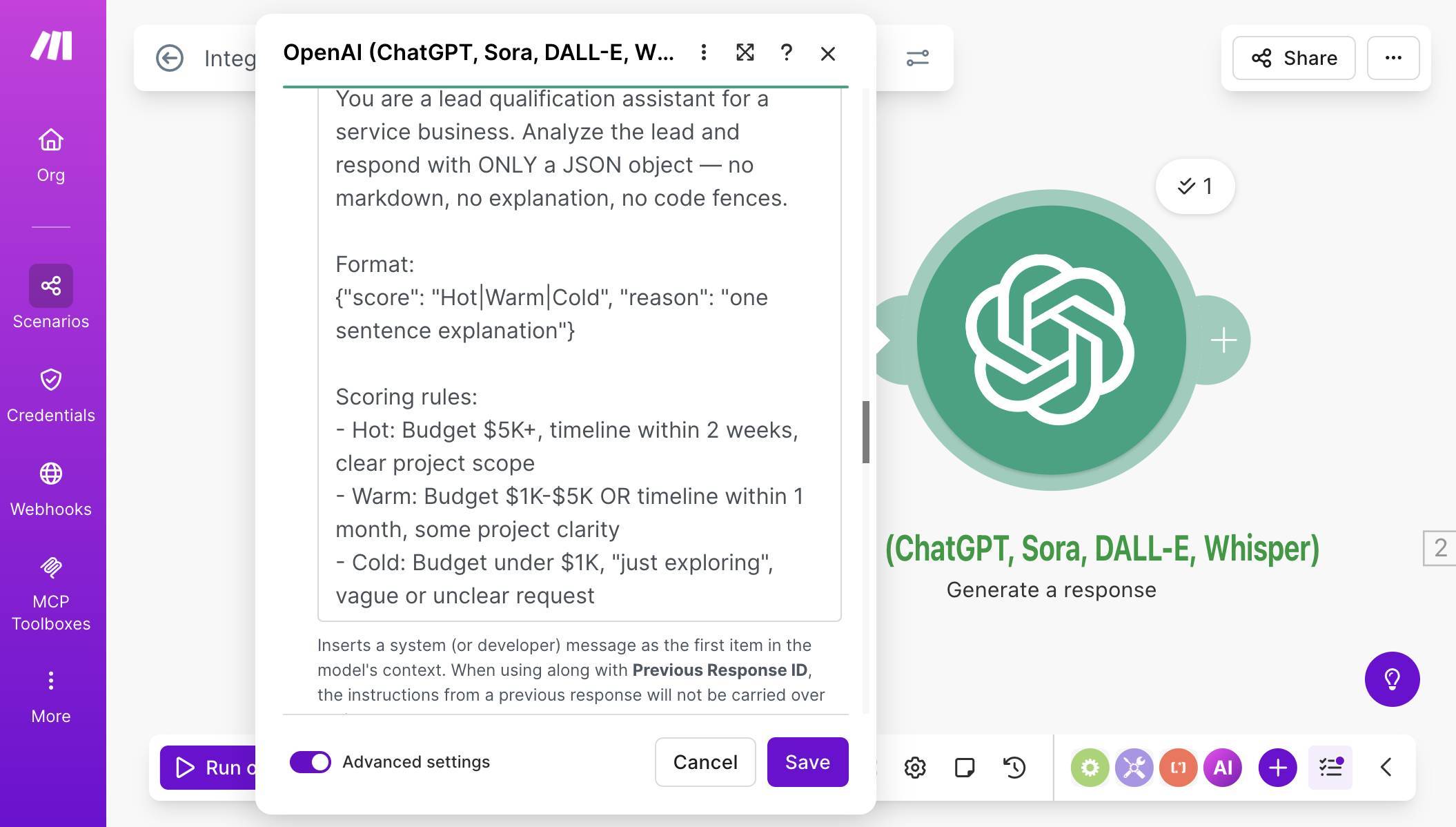Open help for the OpenAI module
This screenshot has width=1456, height=827.
coord(787,52)
